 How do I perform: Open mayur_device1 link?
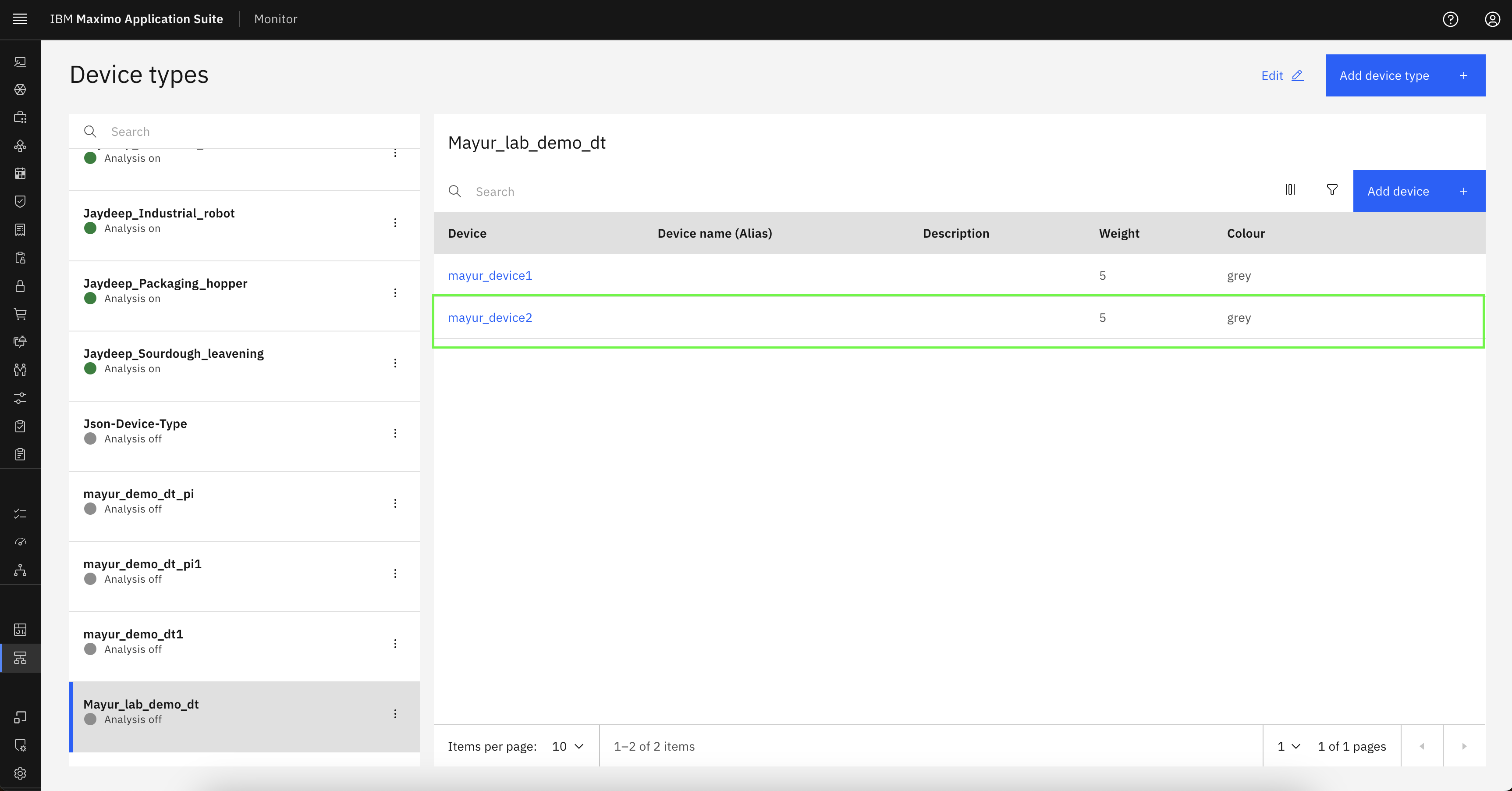[490, 275]
